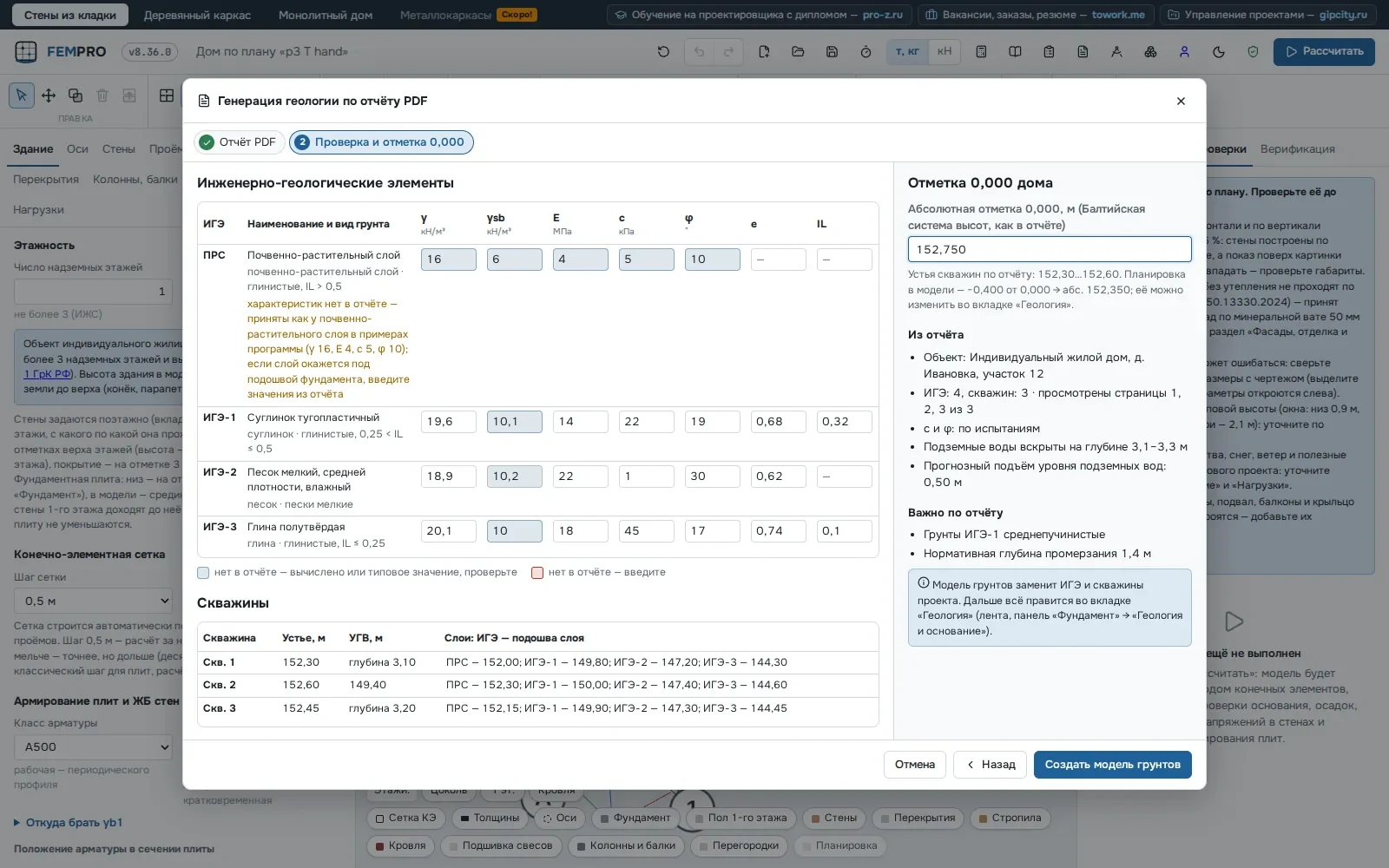The image size is (1389, 868).
Task: Go to the Отчёт PDF step
Action: click(x=239, y=142)
